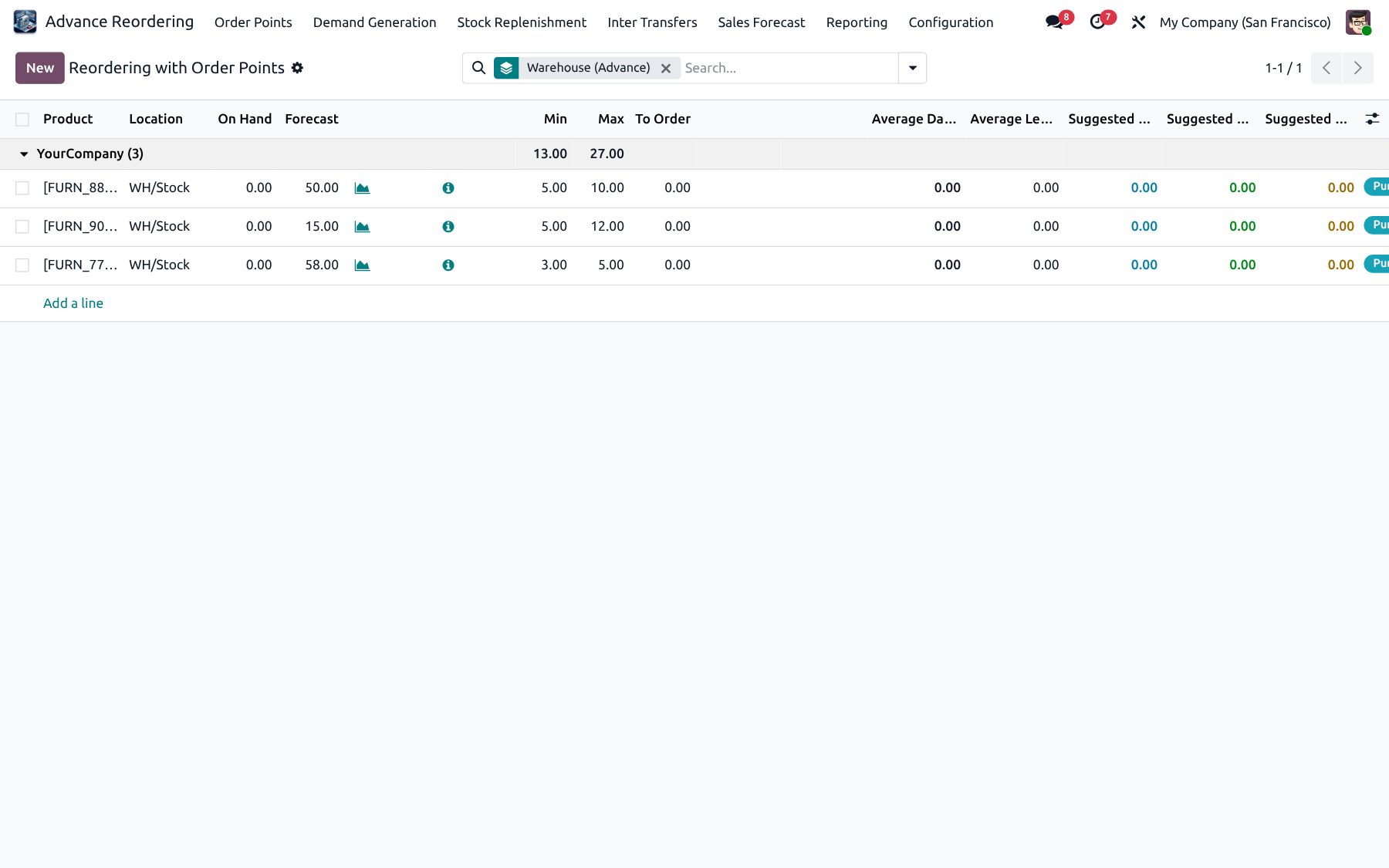Open the Inter Transfers menu
1389x868 pixels.
(x=652, y=22)
